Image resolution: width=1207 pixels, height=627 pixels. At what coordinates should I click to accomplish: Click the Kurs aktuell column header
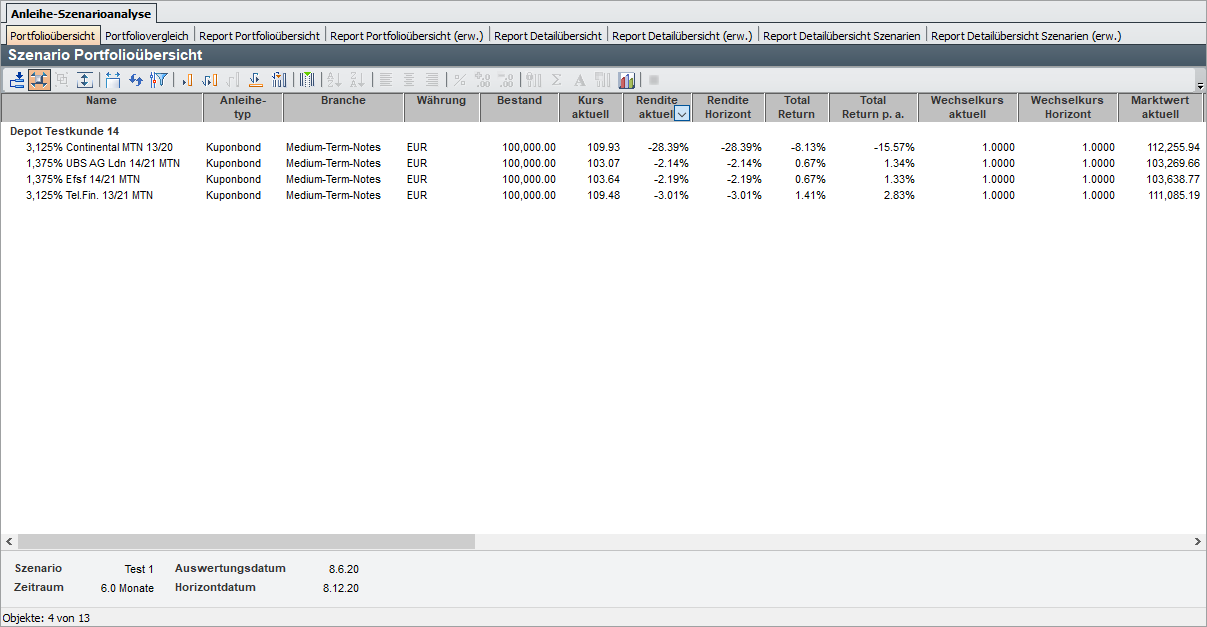590,107
